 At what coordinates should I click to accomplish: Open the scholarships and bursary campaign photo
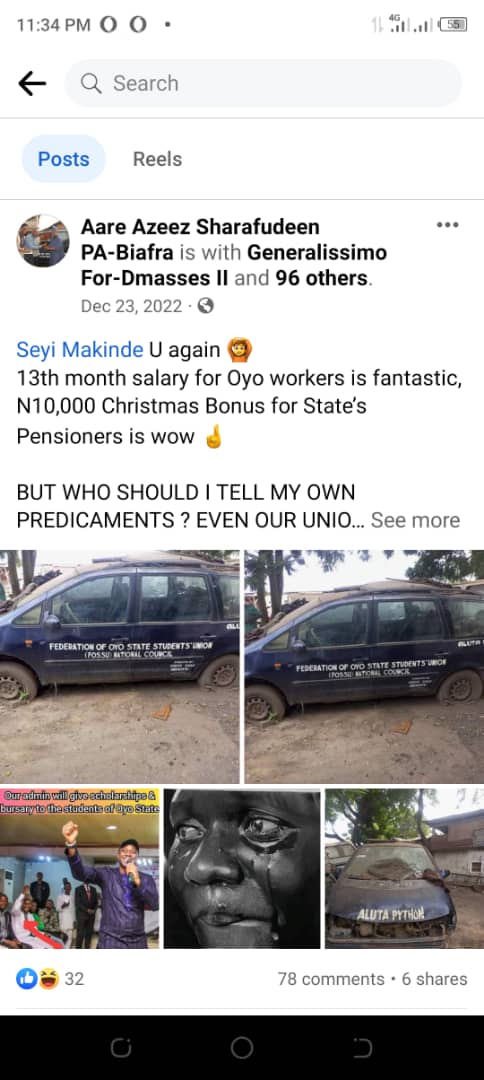tap(80, 869)
